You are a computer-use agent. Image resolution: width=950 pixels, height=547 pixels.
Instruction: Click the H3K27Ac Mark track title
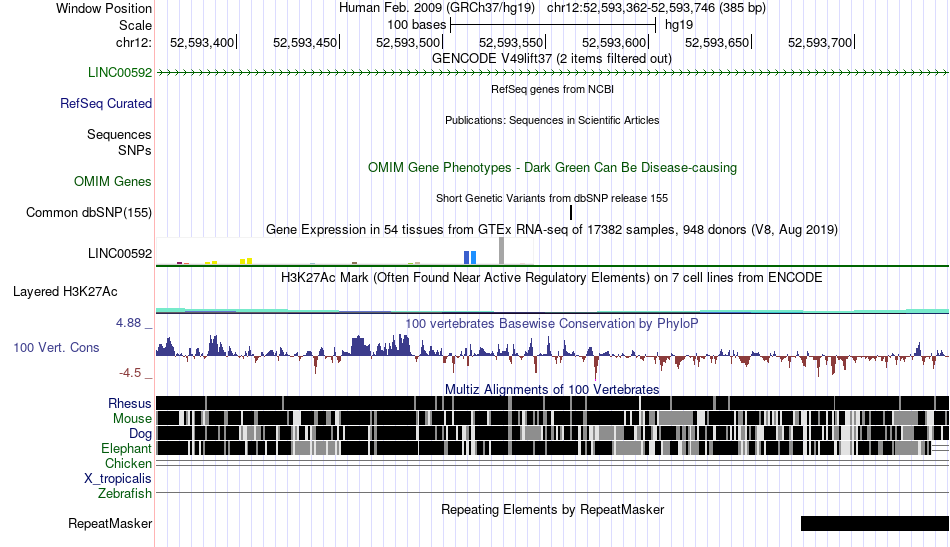552,277
